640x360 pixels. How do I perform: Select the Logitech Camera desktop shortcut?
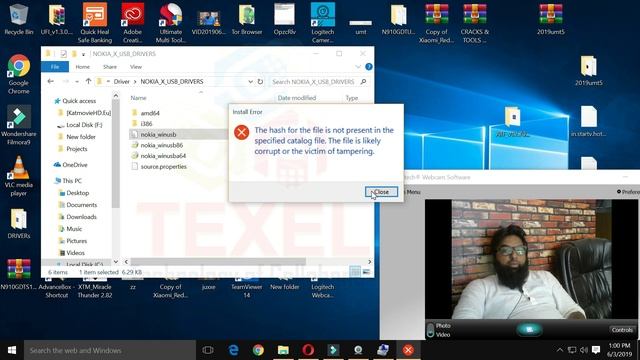point(322,22)
